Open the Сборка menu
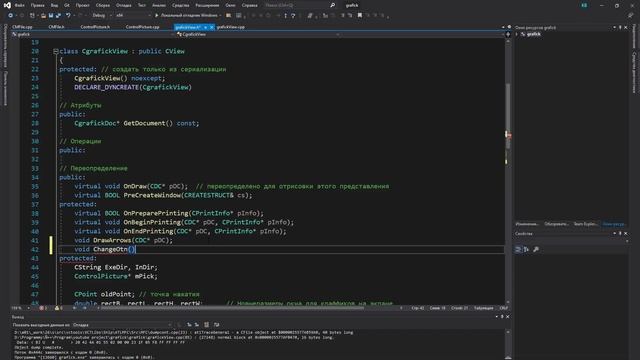This screenshot has width=640, height=360. tap(103, 5)
